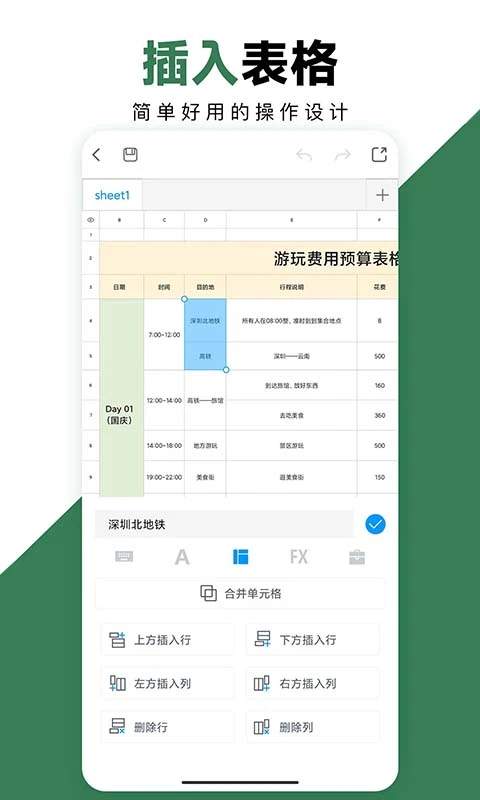Click 下方插入行 button
480x800 pixels.
pos(313,639)
